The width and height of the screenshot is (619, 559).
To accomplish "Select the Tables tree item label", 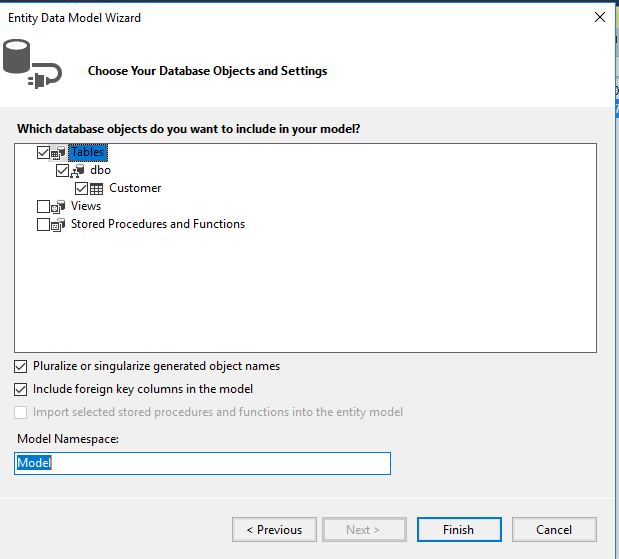I will (x=88, y=153).
